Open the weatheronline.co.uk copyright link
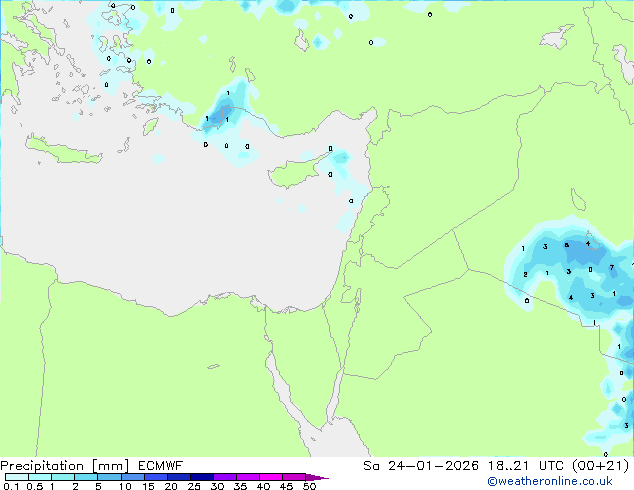The image size is (634, 490). pos(550,481)
